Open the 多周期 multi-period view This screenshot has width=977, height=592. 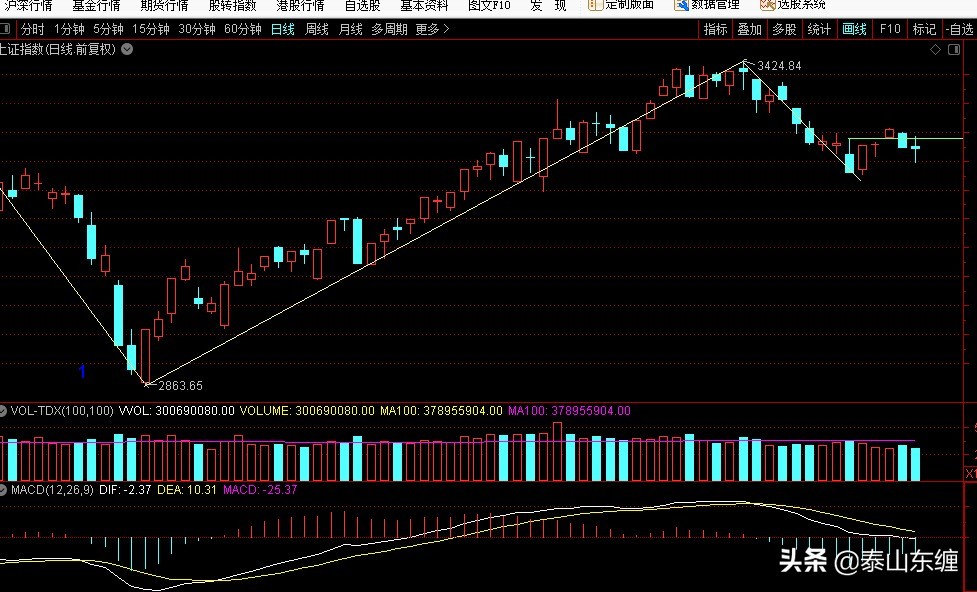[389, 29]
